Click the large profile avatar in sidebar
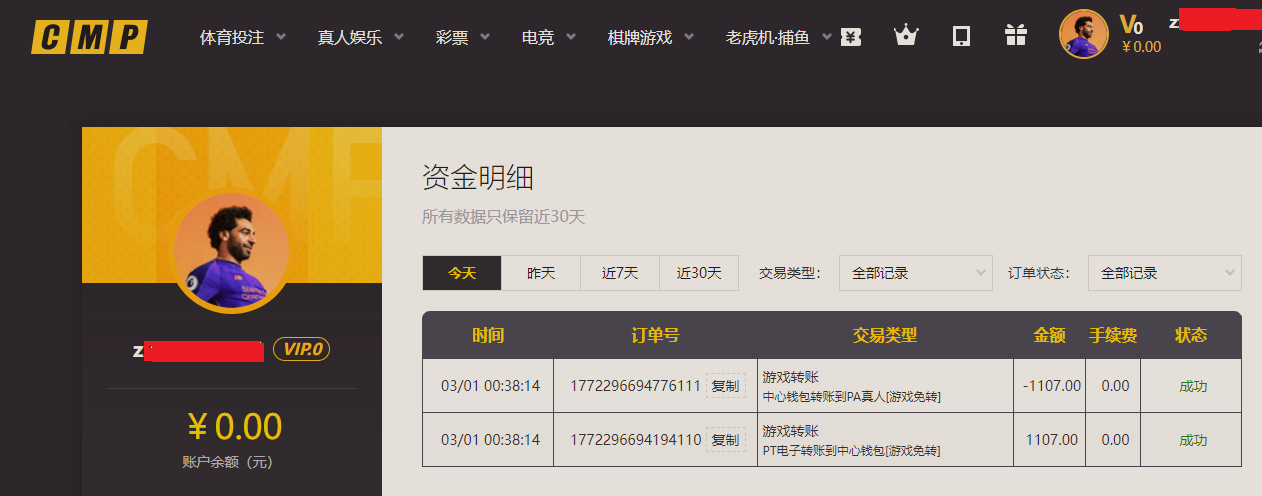1262x496 pixels. click(x=231, y=252)
